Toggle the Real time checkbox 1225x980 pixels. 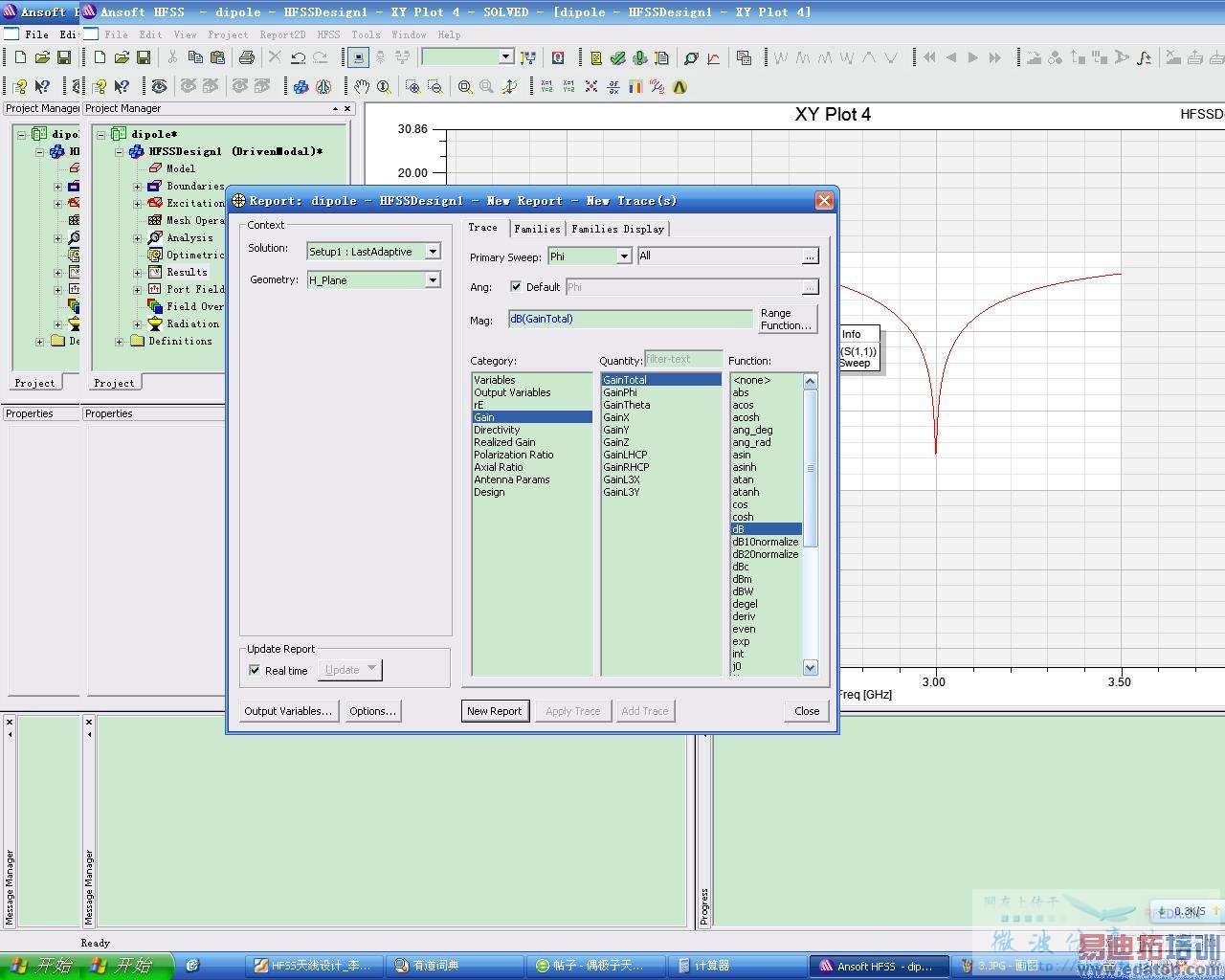click(x=255, y=670)
